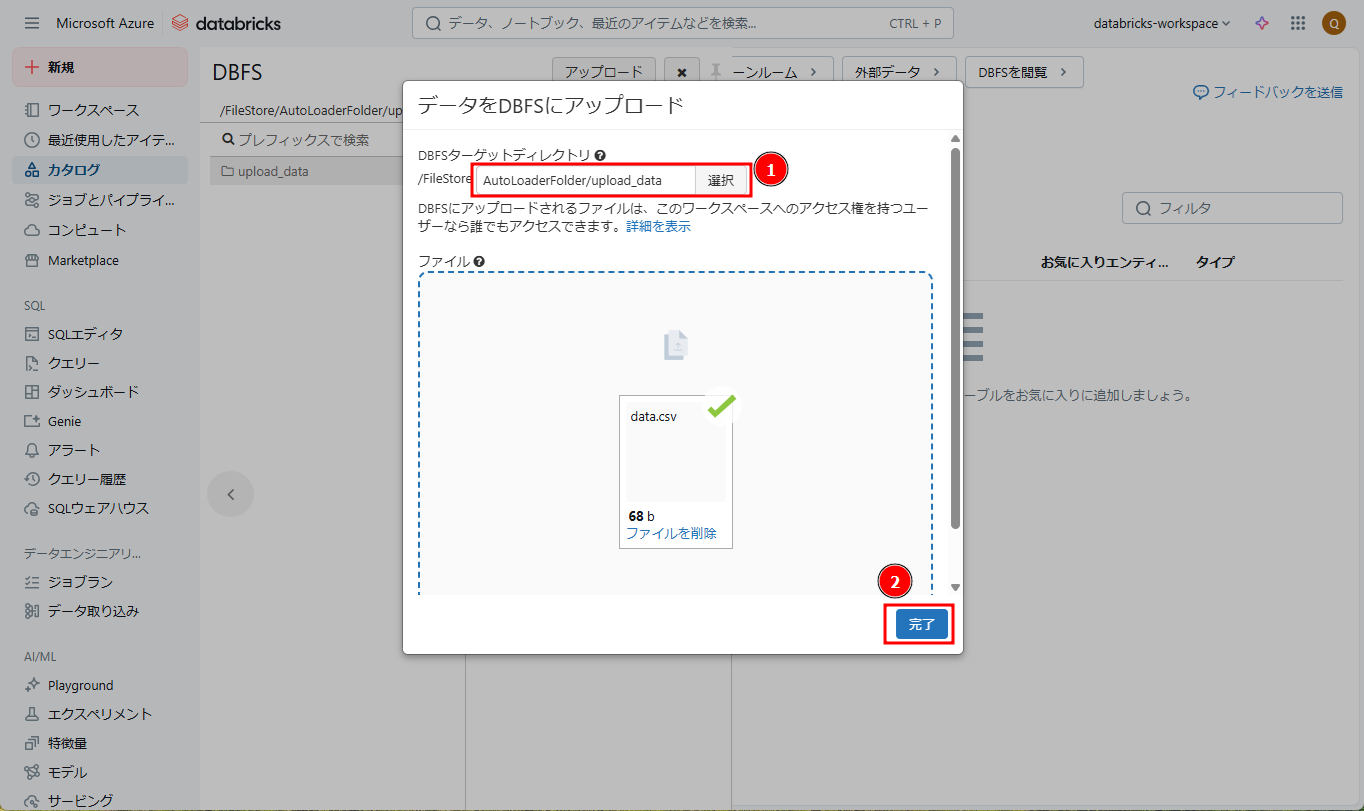Select SQLエディタ from the sidebar

[x=85, y=334]
